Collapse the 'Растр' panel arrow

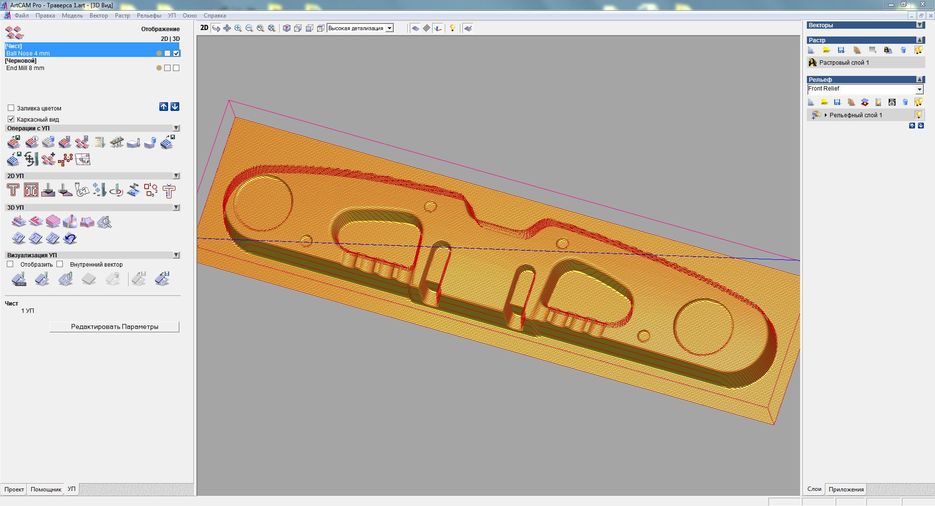[x=920, y=40]
